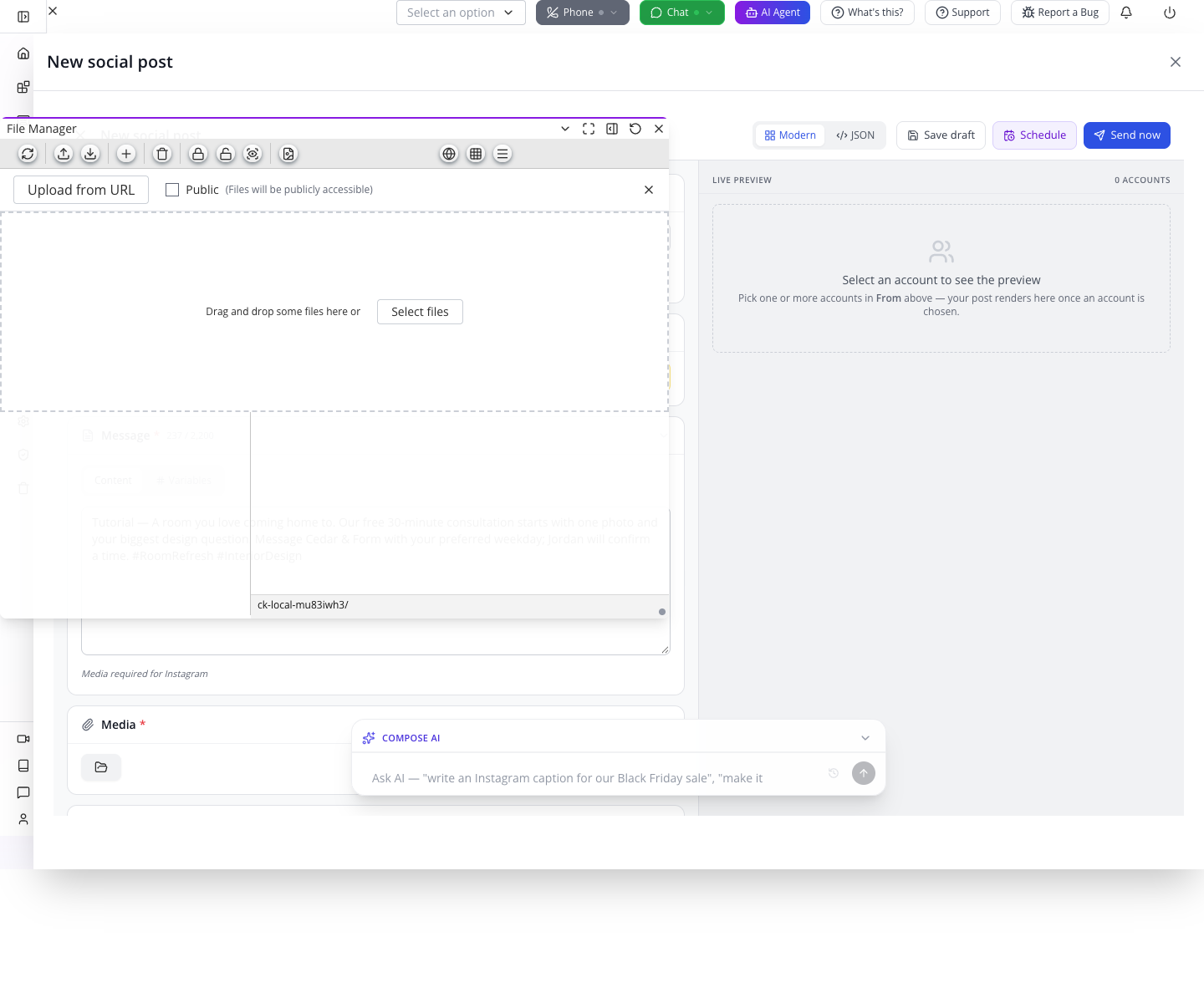Expand the Phone status dropdown
Viewport: 1204px width, 1003px height.
(614, 13)
